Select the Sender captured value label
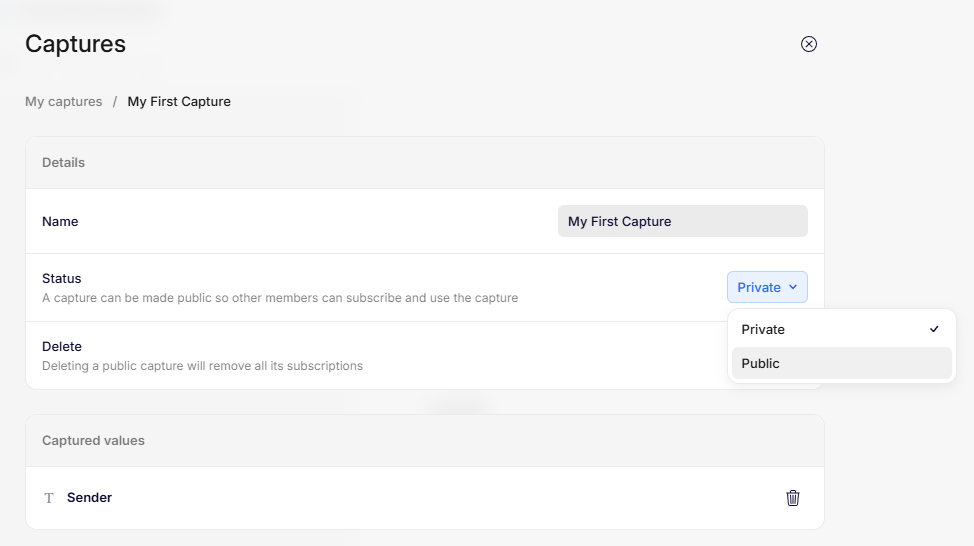 [89, 497]
